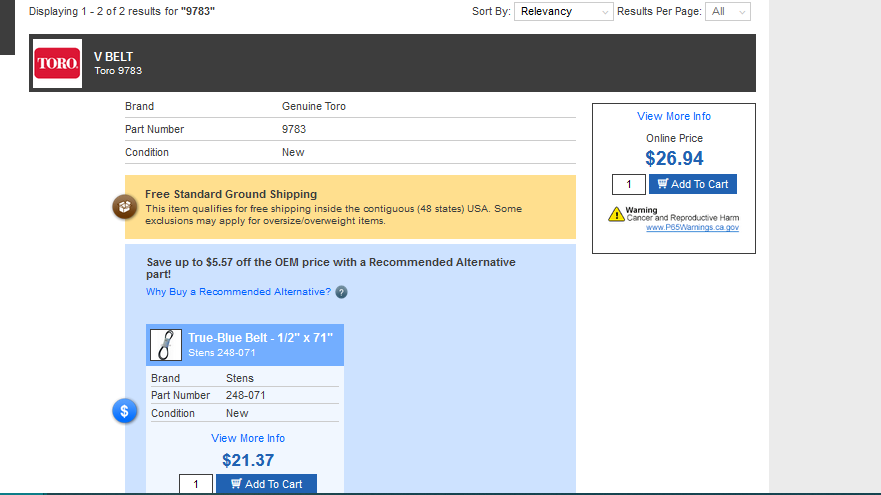Expand the Results Per Page dropdown
Image resolution: width=881 pixels, height=495 pixels.
[x=727, y=11]
